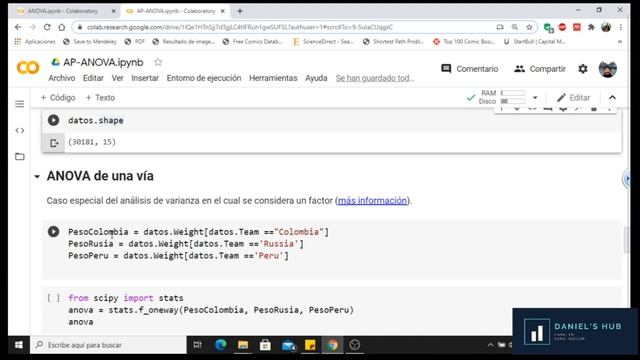Open Chrome three-dot menu
Viewport: 640px width, 360px height.
click(x=620, y=27)
